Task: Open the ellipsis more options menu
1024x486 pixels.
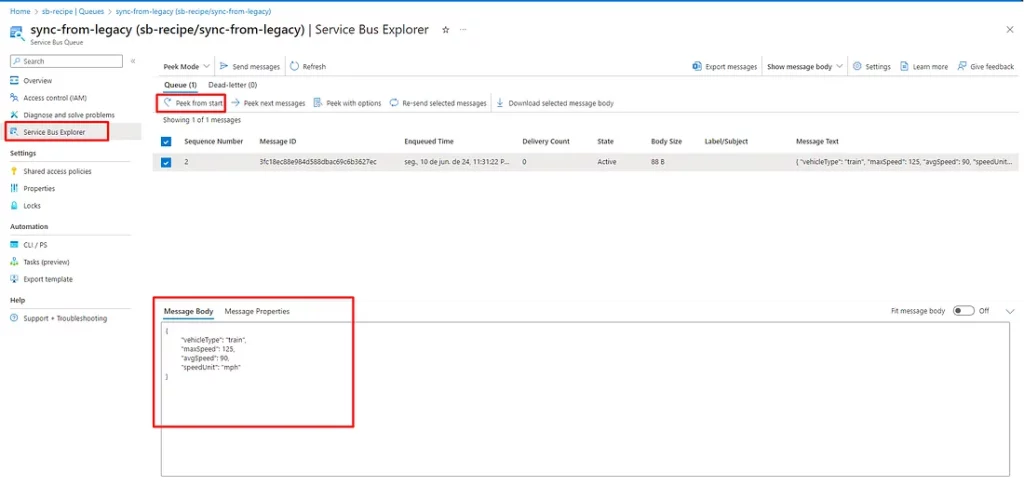Action: (x=463, y=29)
